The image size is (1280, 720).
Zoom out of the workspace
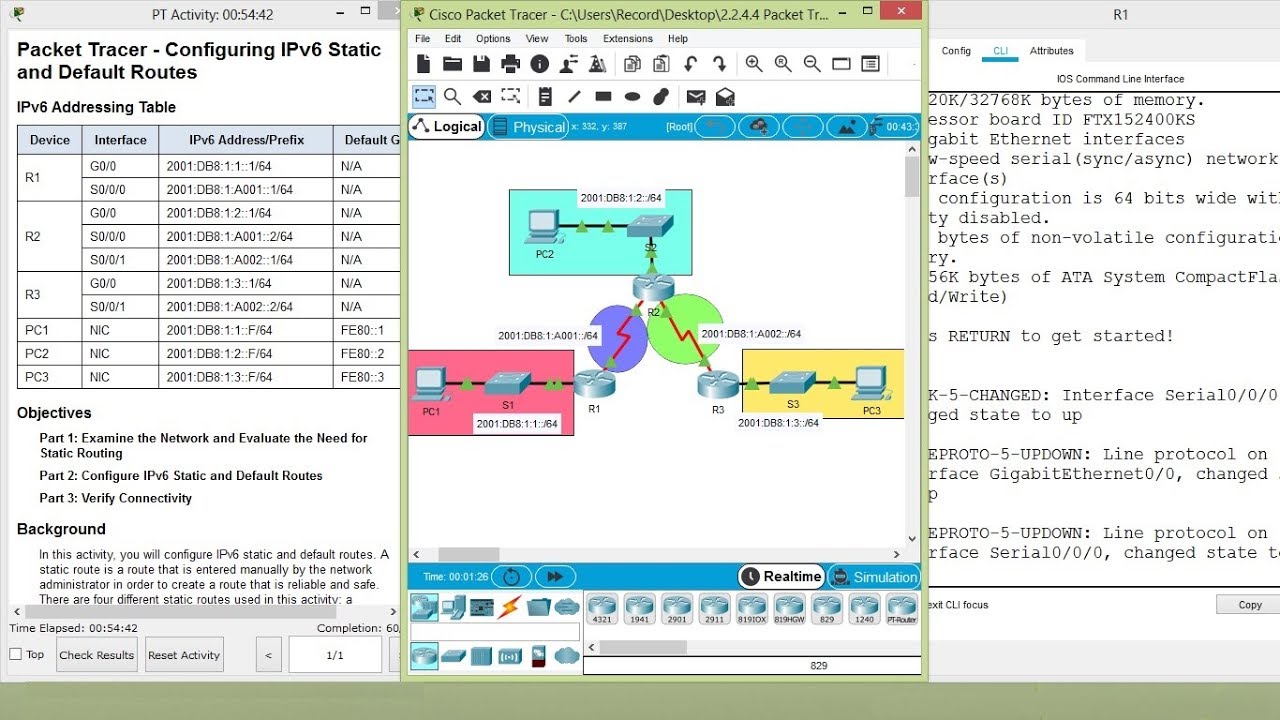coord(812,64)
